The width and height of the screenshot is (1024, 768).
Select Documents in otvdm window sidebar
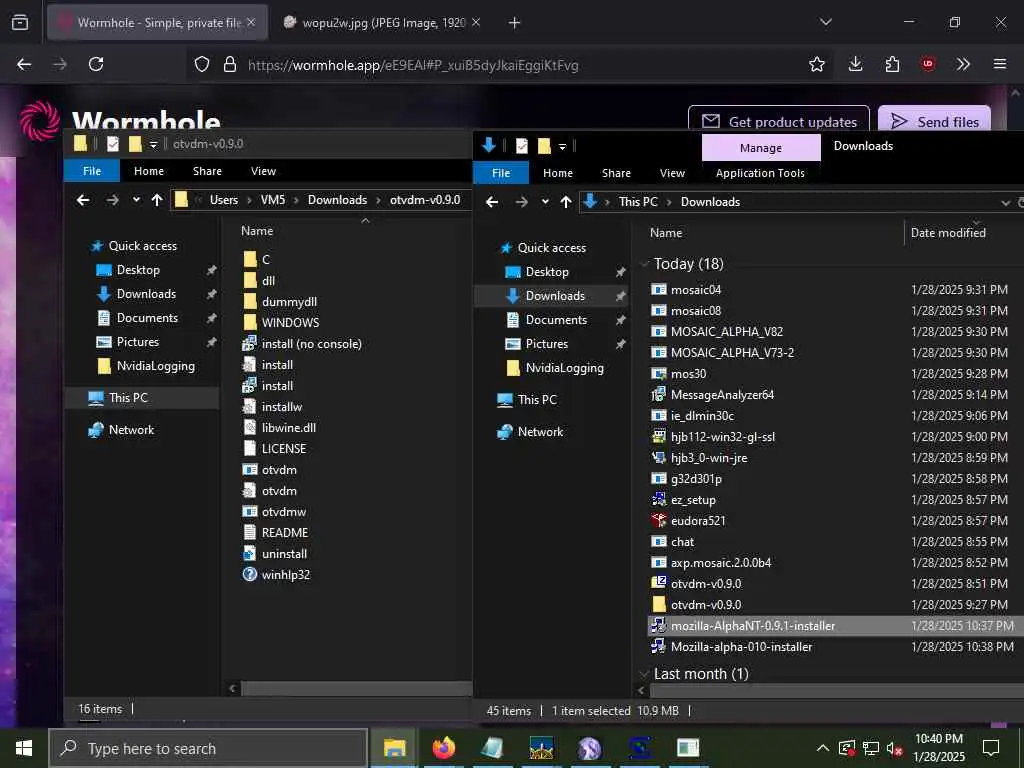pyautogui.click(x=147, y=318)
